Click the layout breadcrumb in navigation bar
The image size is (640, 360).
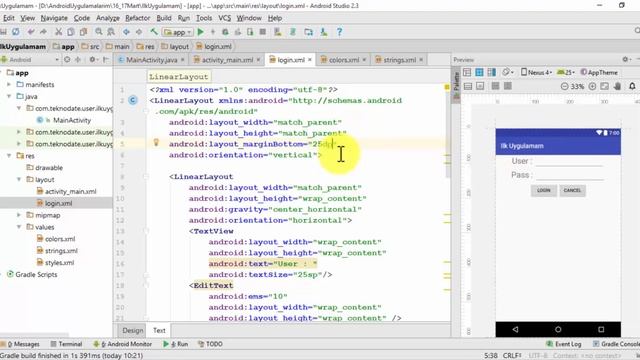pyautogui.click(x=175, y=47)
